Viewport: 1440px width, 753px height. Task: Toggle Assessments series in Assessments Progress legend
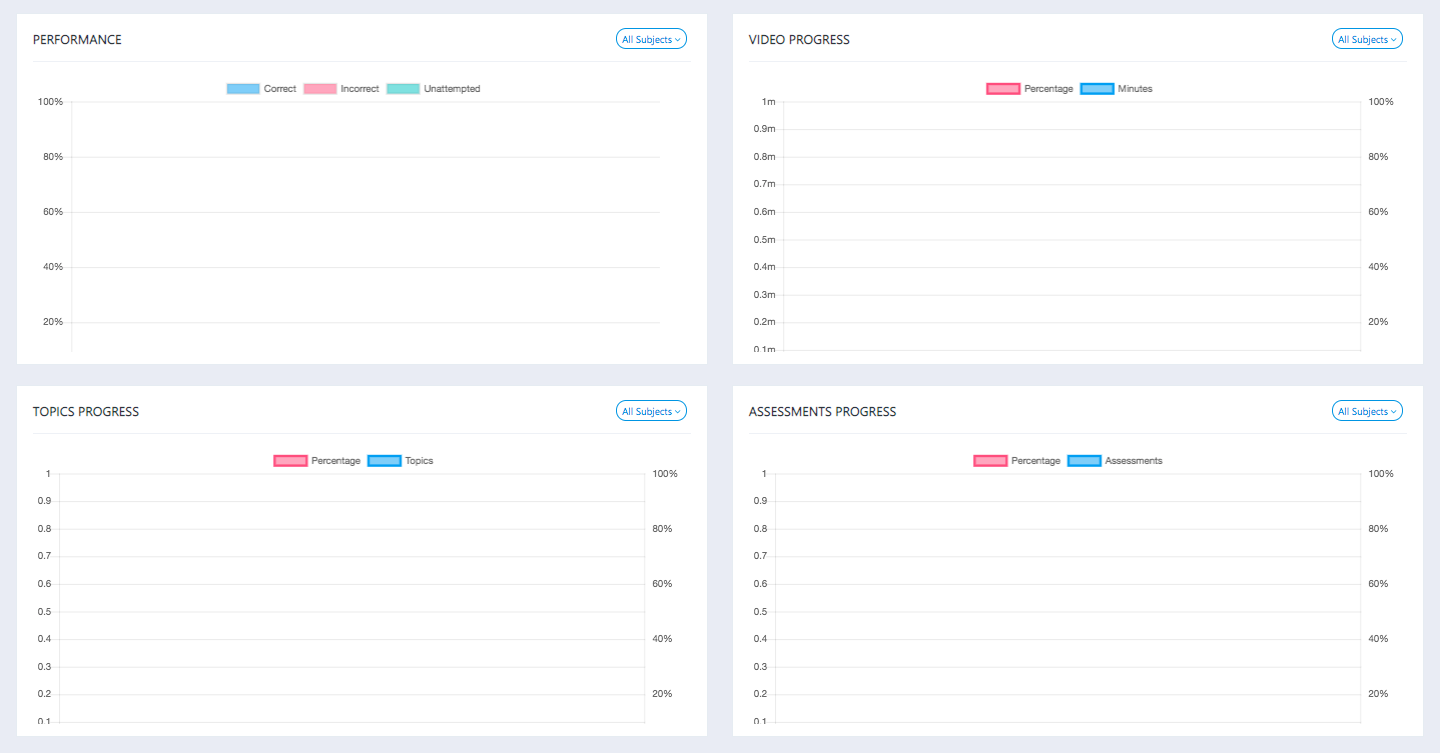(1115, 461)
